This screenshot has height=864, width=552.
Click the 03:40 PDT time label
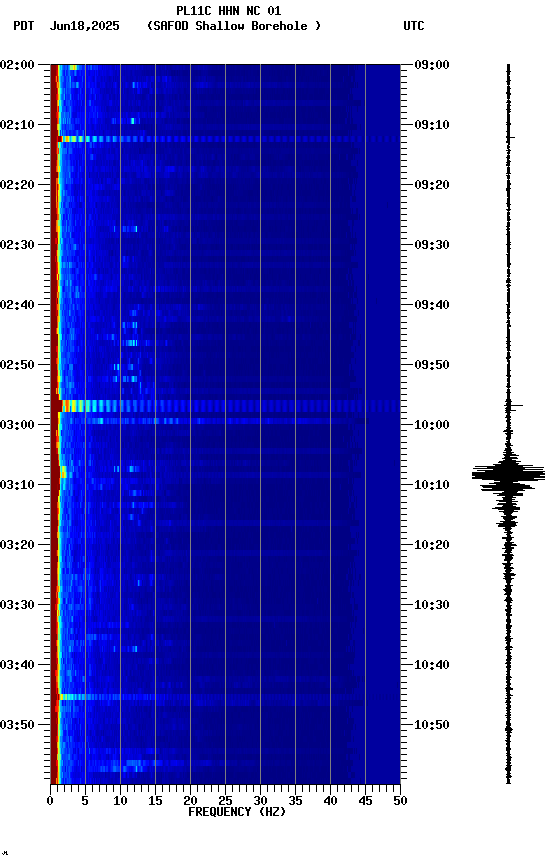click(x=17, y=665)
